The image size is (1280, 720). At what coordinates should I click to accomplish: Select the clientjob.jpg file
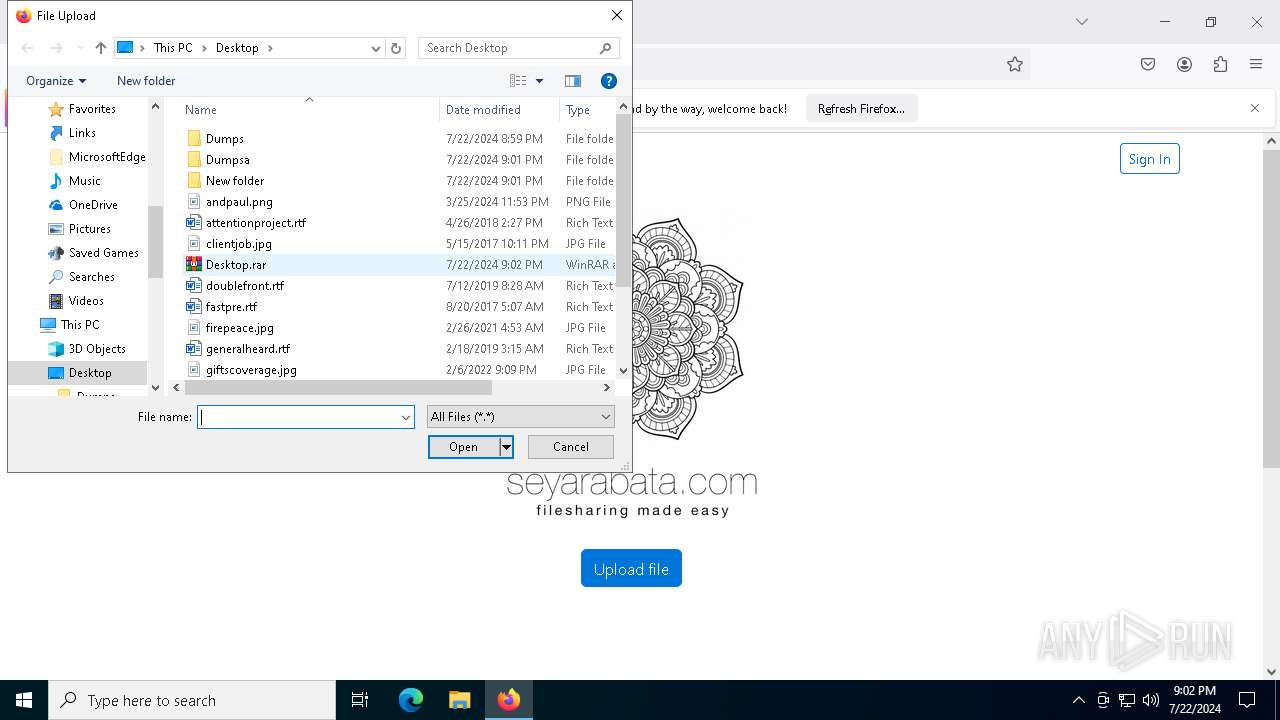[239, 244]
